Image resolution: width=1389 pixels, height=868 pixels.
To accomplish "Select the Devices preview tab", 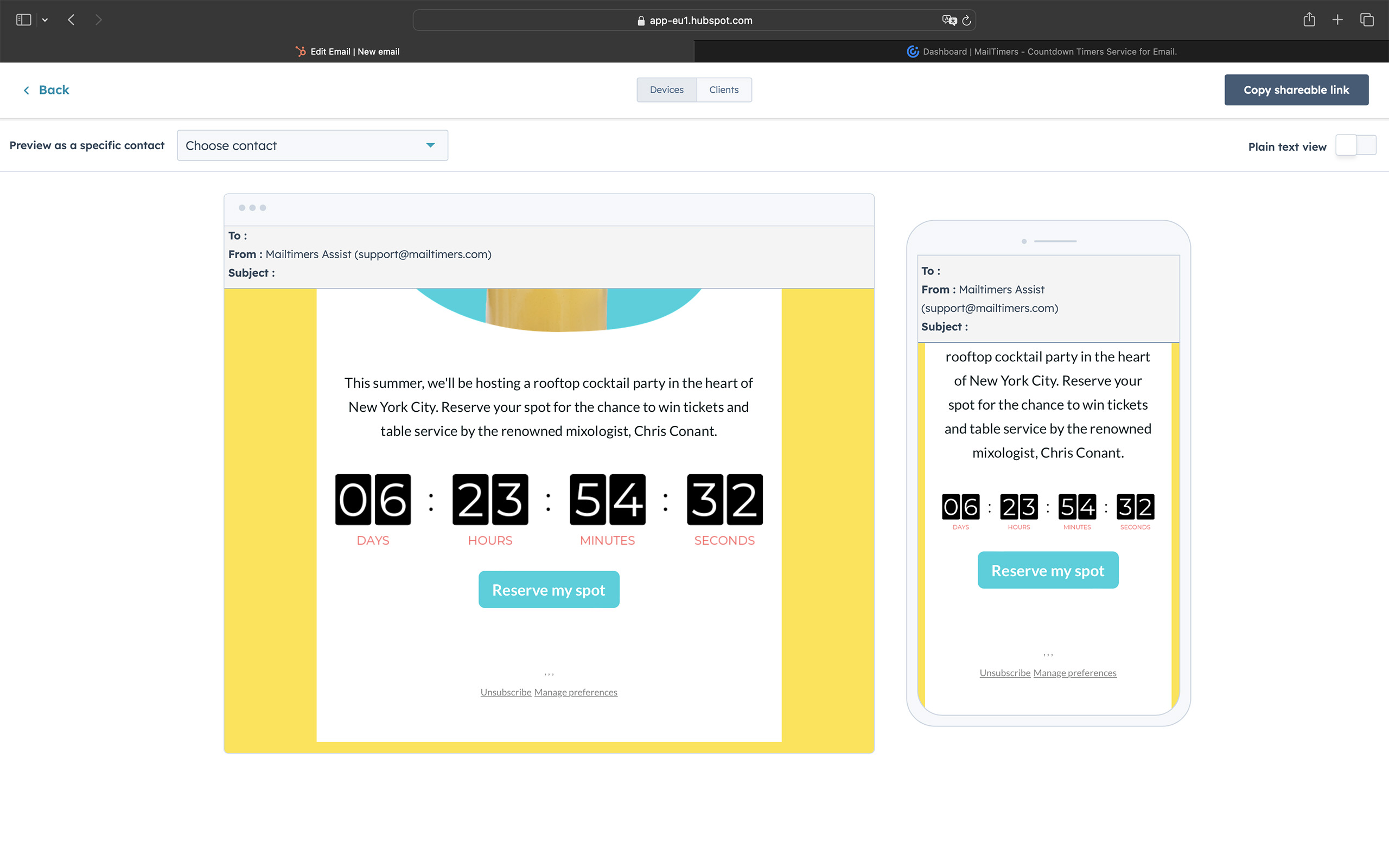I will tap(666, 90).
